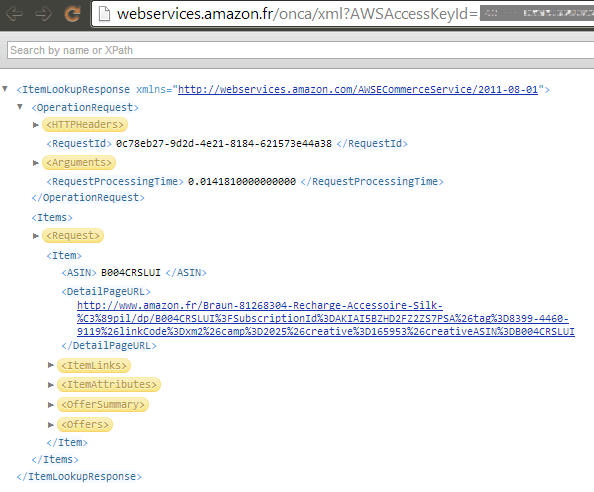Click the address bar URL
This screenshot has width=594, height=492.
pyautogui.click(x=297, y=14)
